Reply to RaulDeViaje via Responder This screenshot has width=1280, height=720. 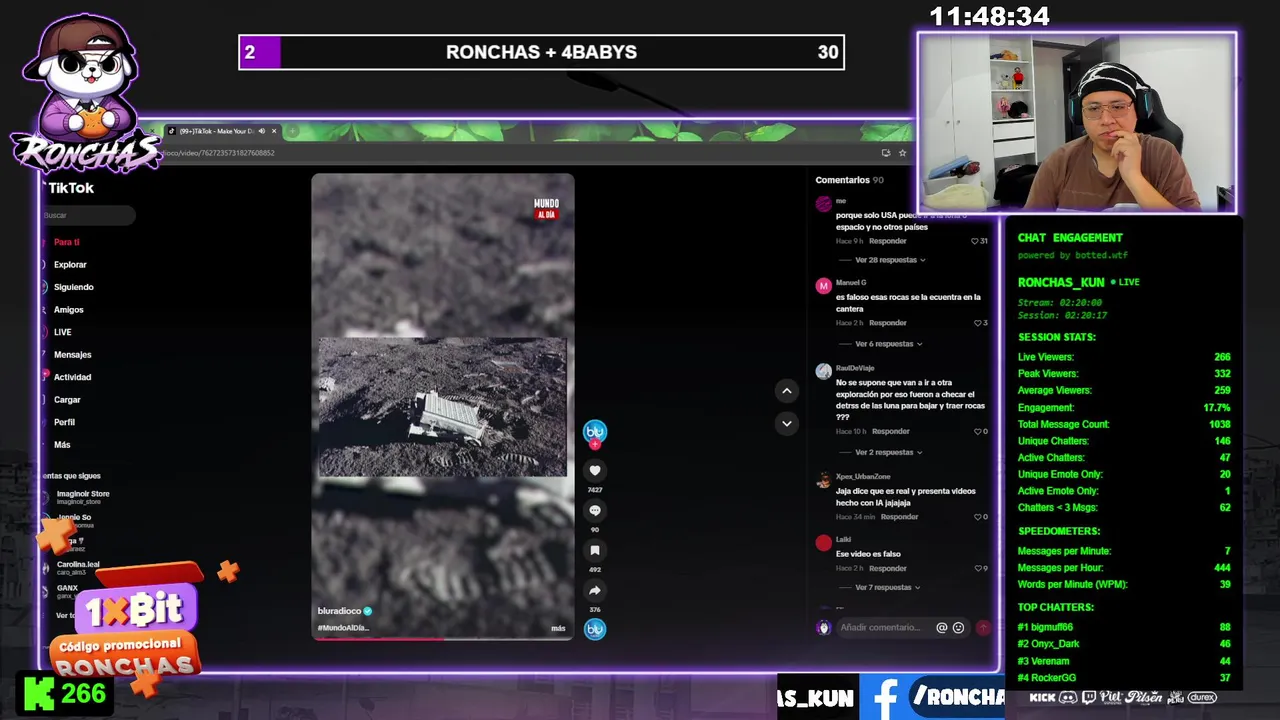[890, 432]
